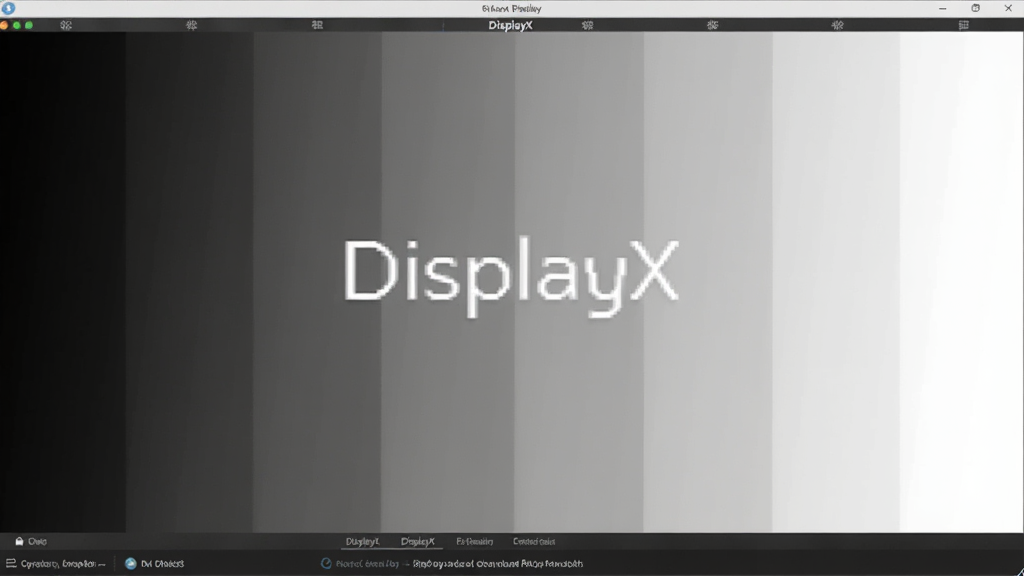Click the circular blue icon in status bar center
1024x576 pixels.
[326, 563]
